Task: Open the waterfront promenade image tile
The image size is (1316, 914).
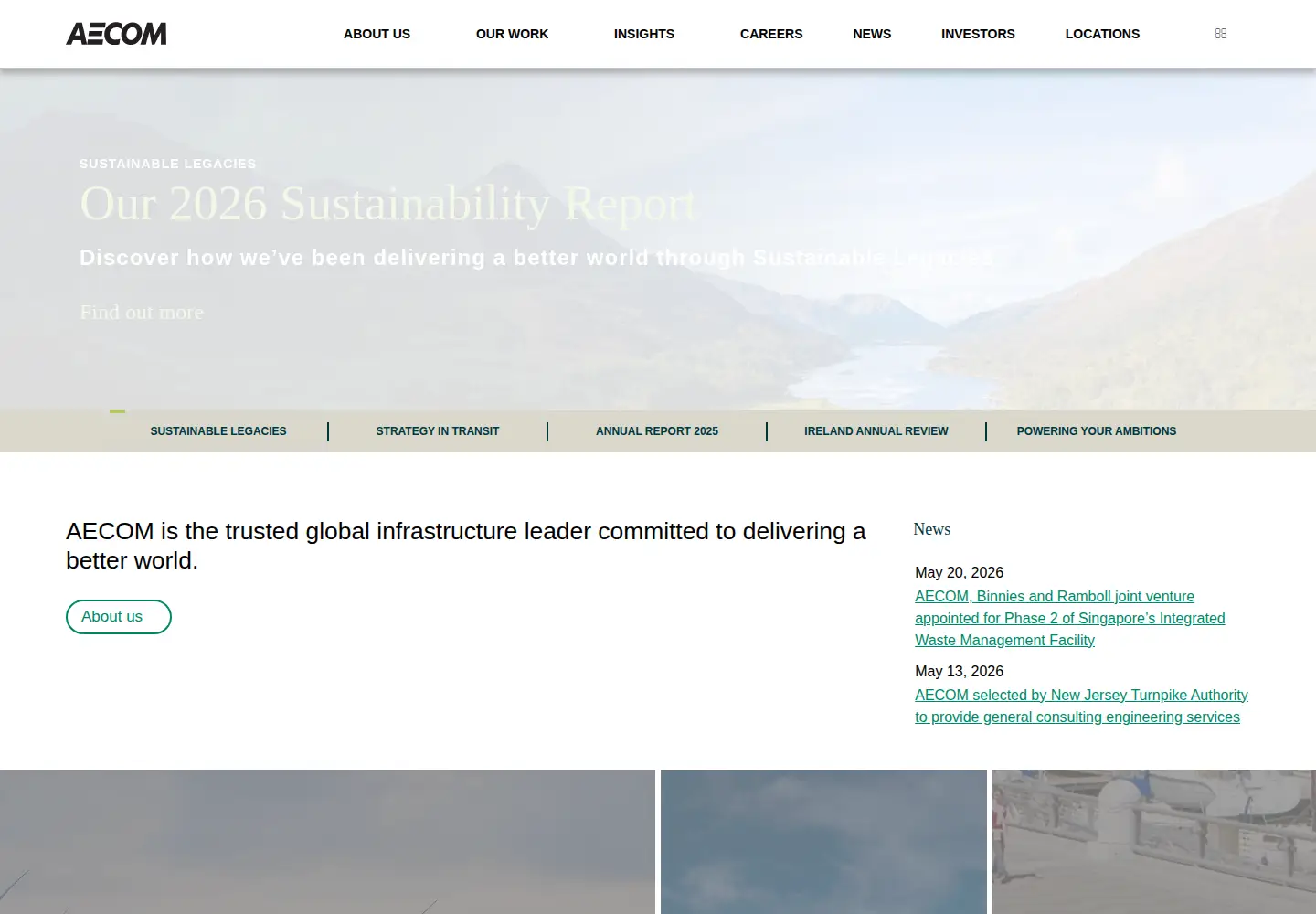Action: pyautogui.click(x=1154, y=842)
